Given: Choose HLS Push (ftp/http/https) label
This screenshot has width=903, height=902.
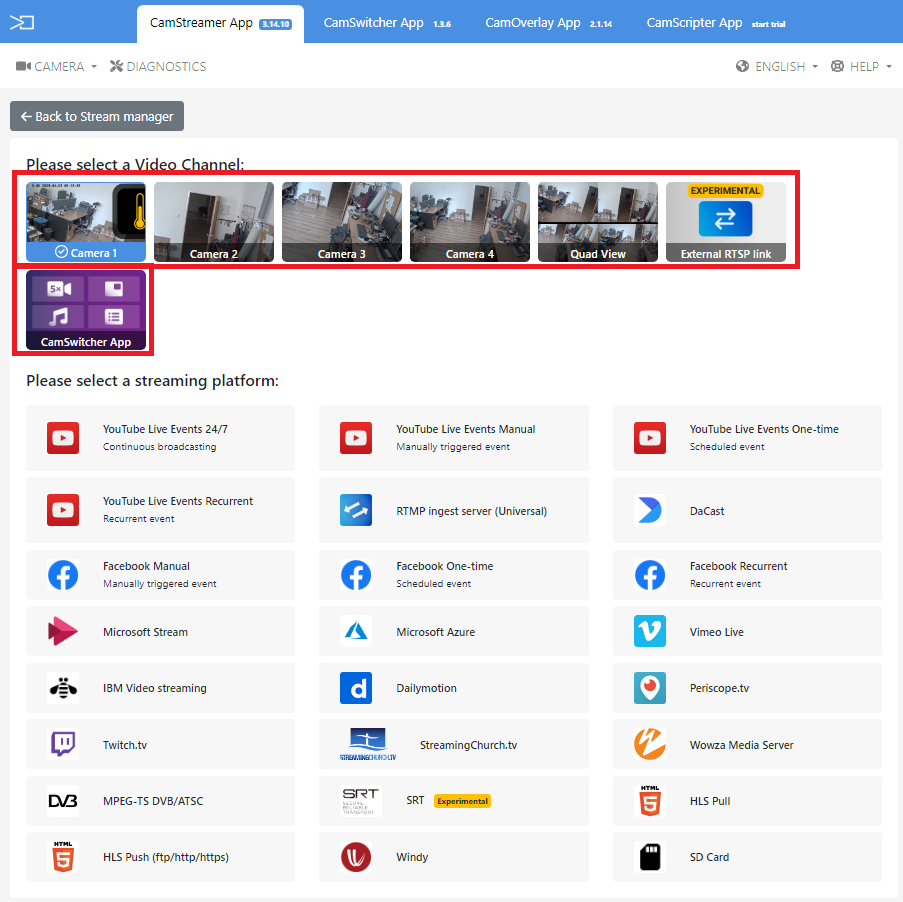Looking at the screenshot, I should point(166,857).
